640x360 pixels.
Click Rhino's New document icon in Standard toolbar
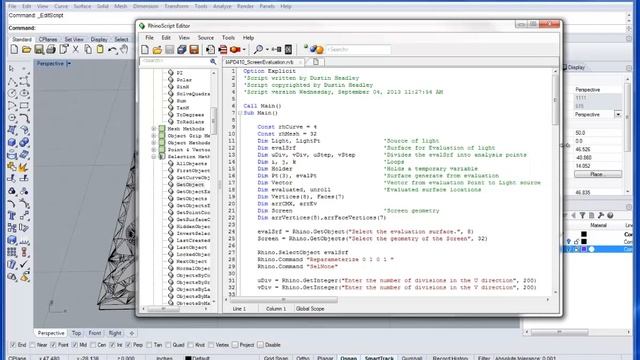pyautogui.click(x=14, y=50)
